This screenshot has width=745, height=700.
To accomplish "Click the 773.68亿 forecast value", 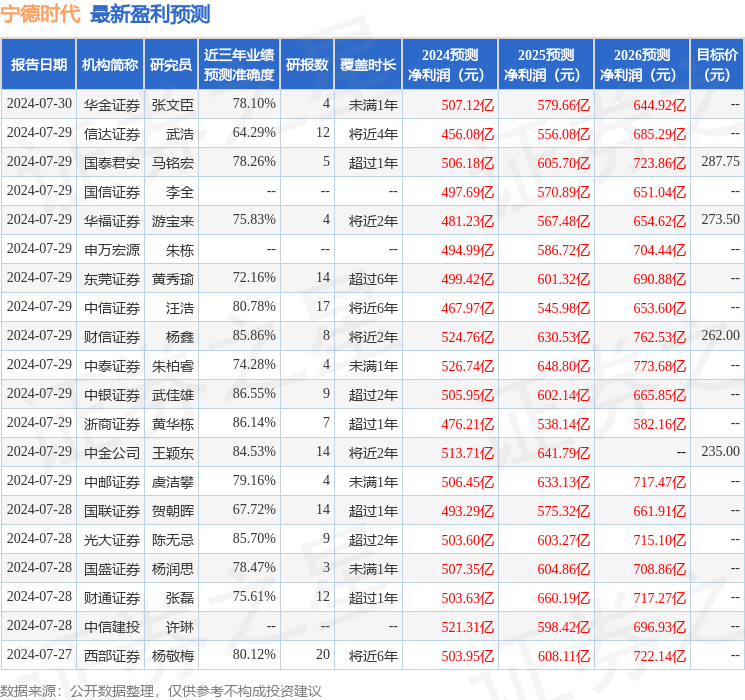I will click(x=659, y=366).
